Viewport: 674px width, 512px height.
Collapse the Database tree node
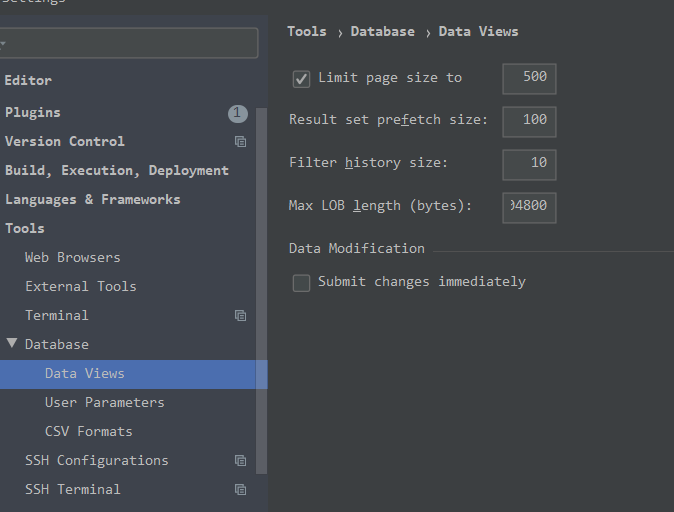tap(12, 343)
